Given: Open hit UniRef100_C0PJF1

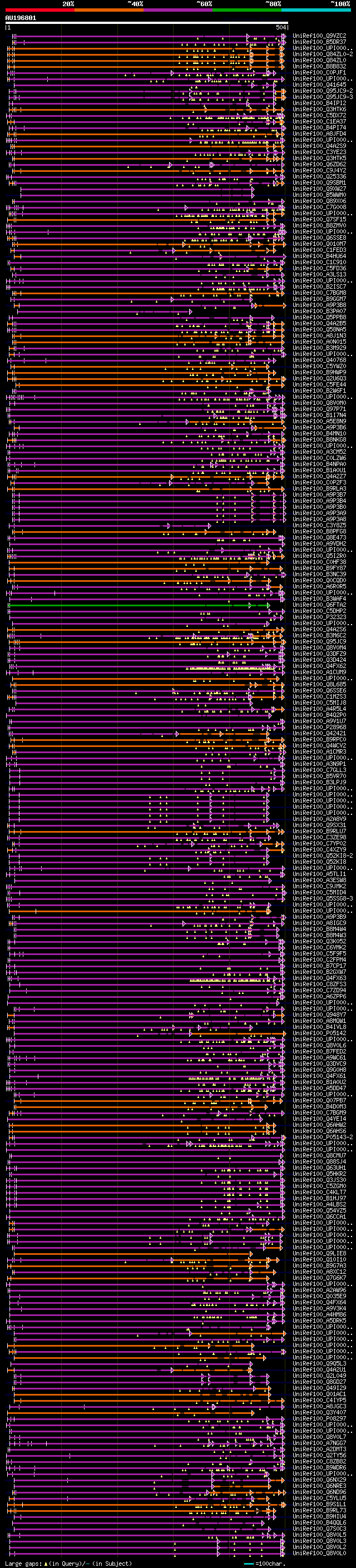Looking at the screenshot, I should click(319, 72).
